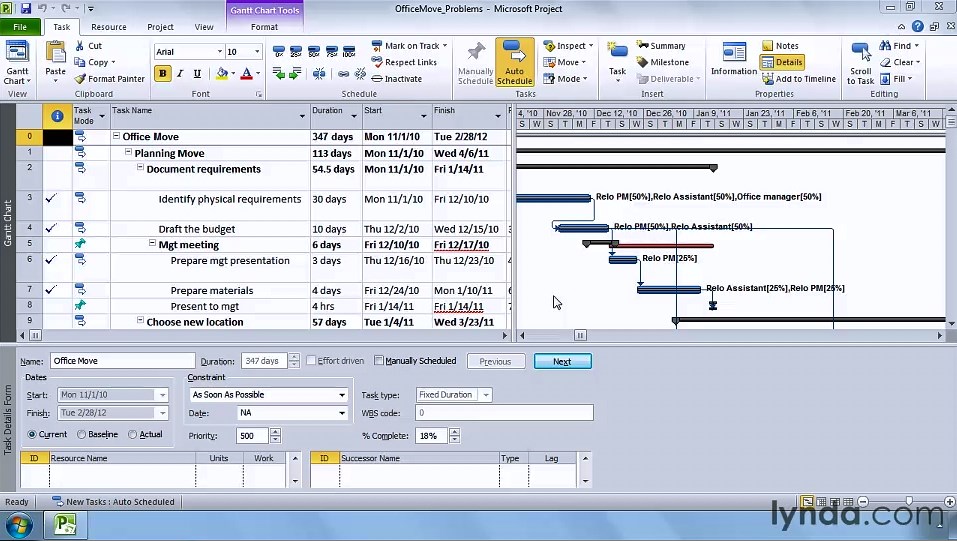
Task: Open the Constraint type dropdown
Action: [x=342, y=395]
